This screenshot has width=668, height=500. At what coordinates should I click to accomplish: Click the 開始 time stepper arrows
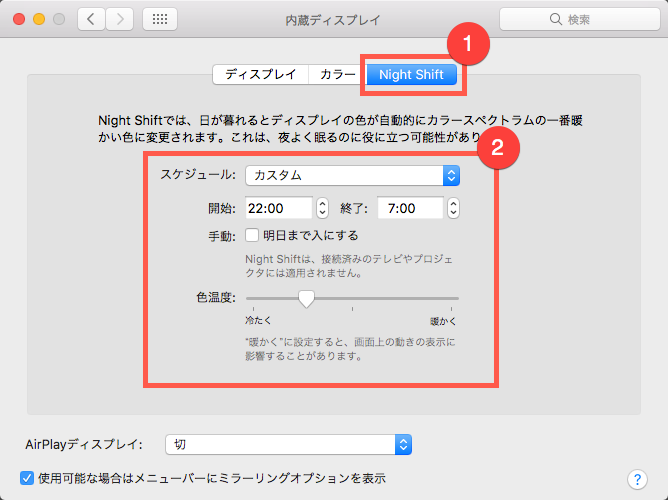point(322,208)
